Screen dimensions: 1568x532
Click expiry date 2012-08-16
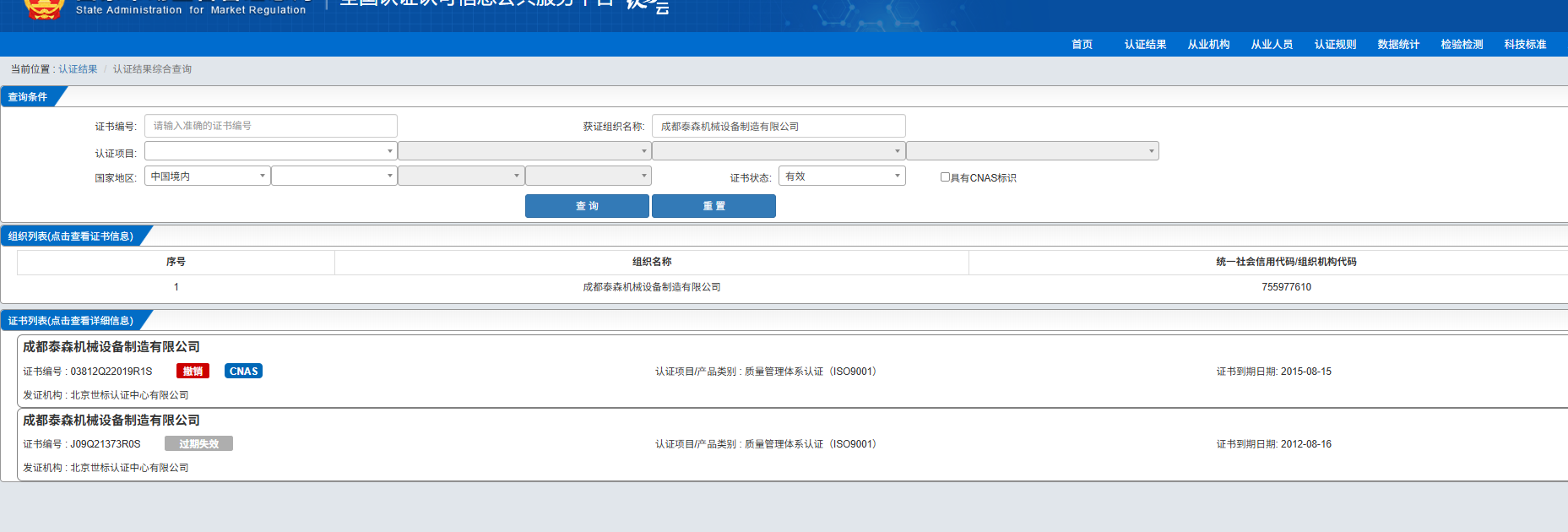click(1305, 444)
